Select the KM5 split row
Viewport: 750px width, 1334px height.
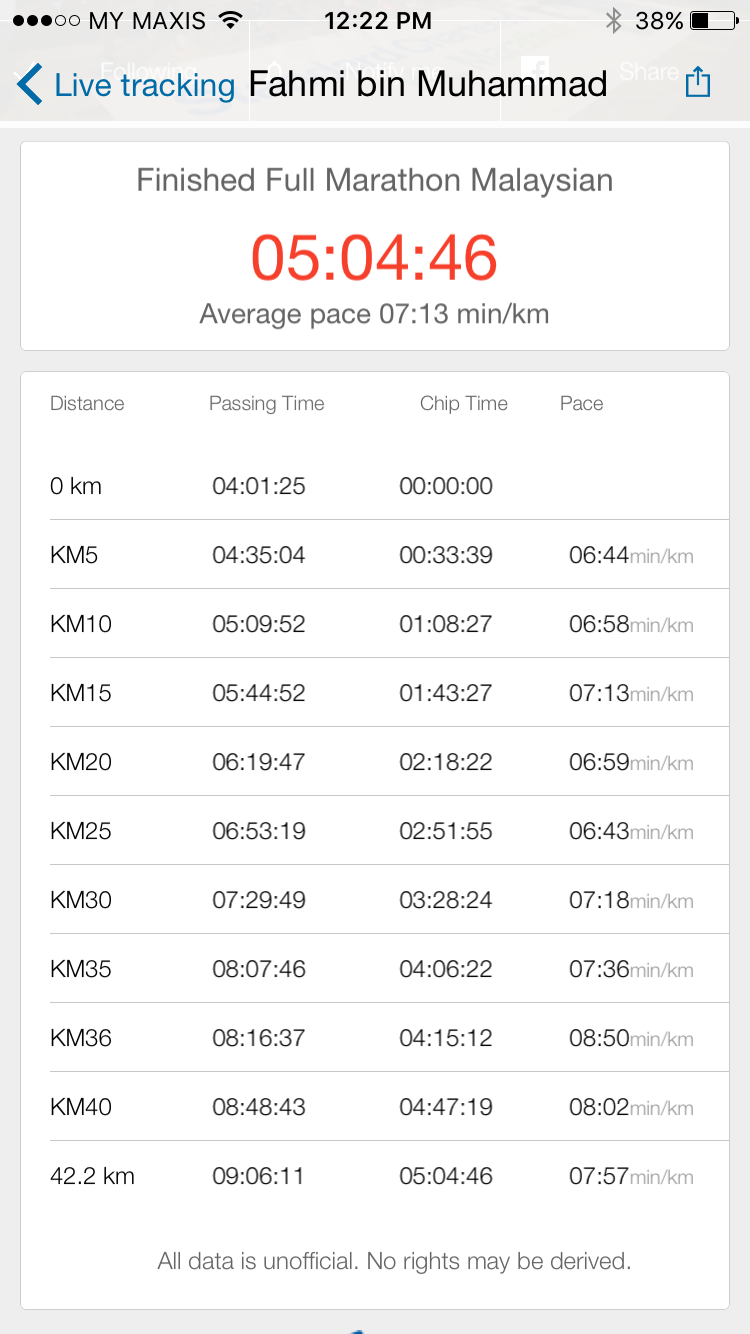(374, 555)
